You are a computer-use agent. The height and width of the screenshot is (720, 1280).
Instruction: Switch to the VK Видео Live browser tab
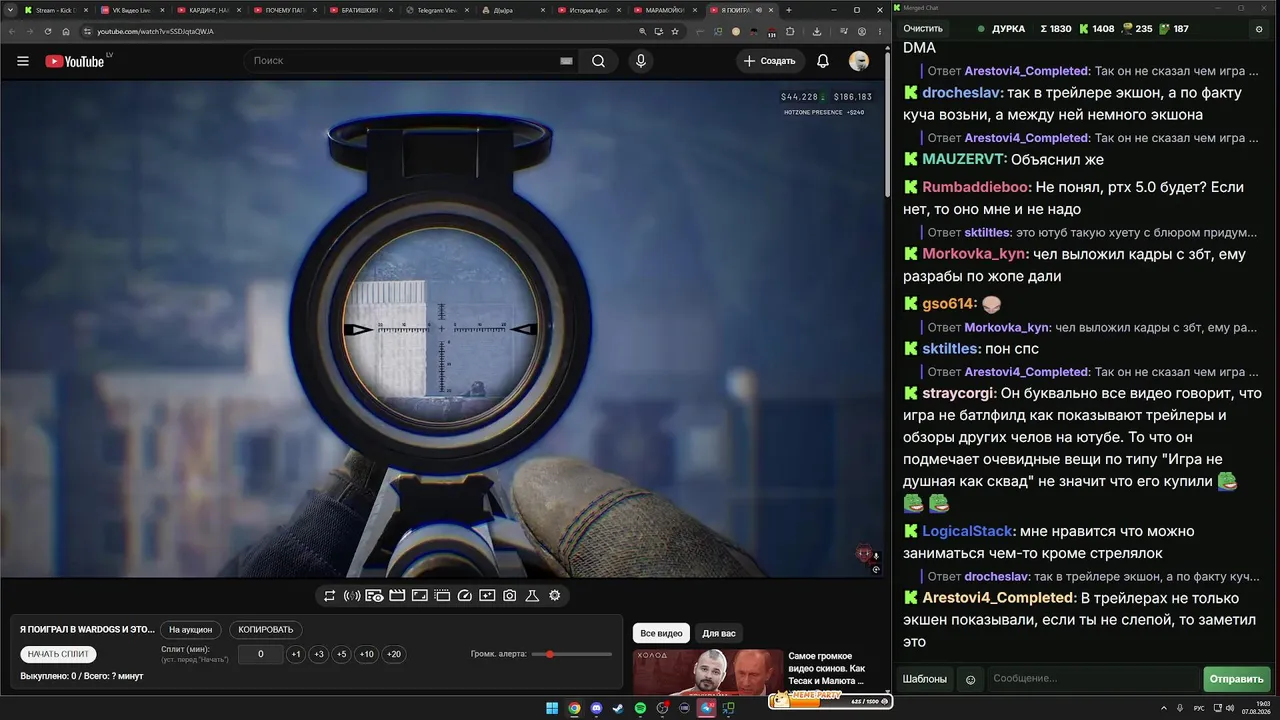click(131, 10)
